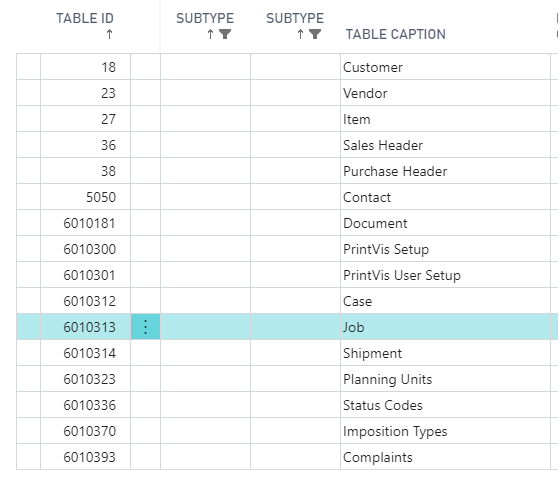Select table ID 38 cell
Viewport: 560px width, 478px height.
(x=85, y=171)
